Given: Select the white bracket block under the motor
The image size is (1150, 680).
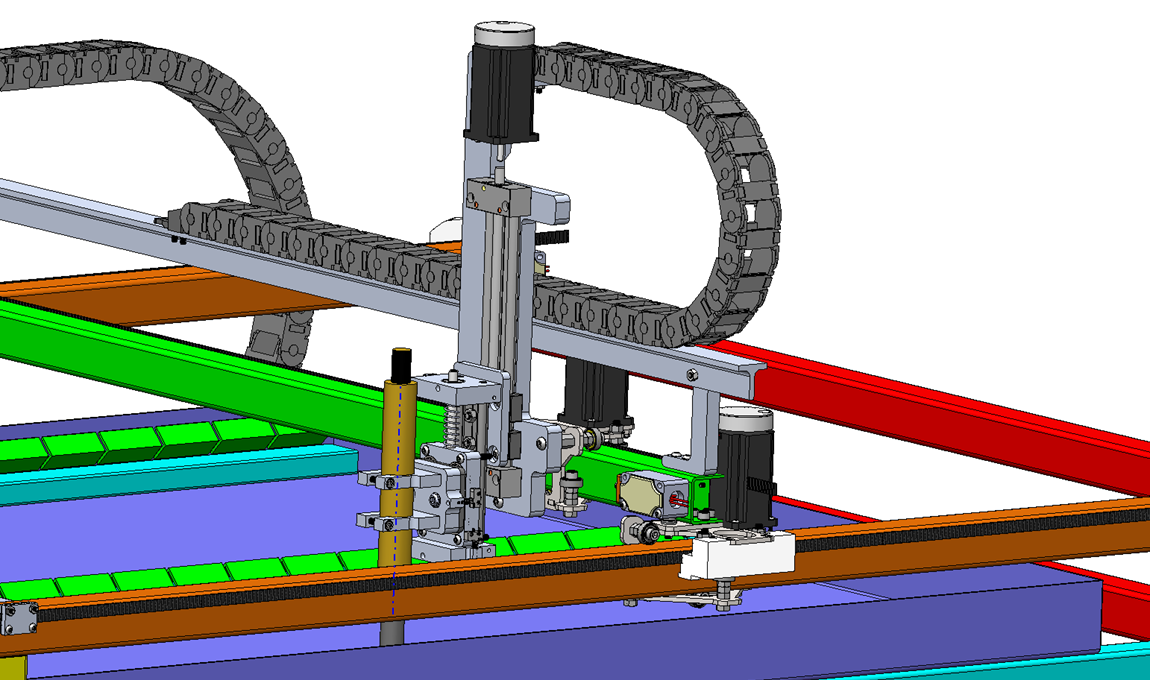Looking at the screenshot, I should [x=738, y=553].
